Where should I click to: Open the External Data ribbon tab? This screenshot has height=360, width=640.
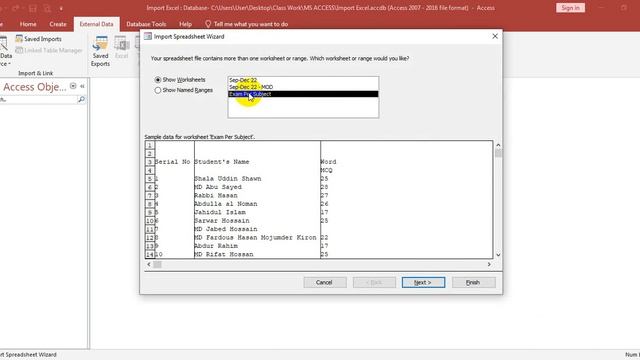(96, 24)
